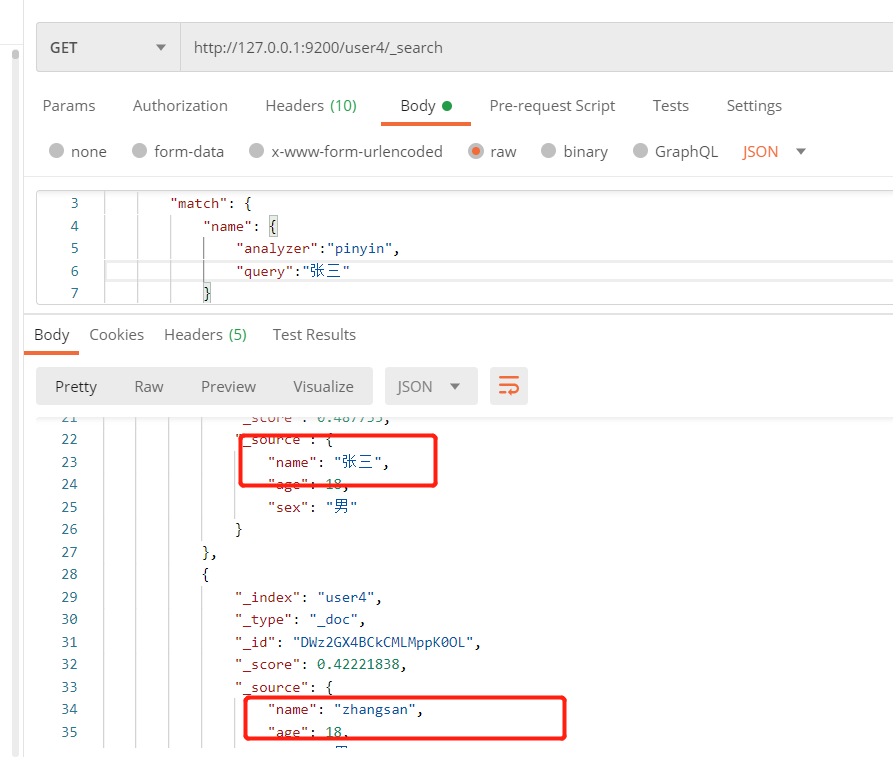Open the Pre-request Script tab
The width and height of the screenshot is (893, 757).
552,105
